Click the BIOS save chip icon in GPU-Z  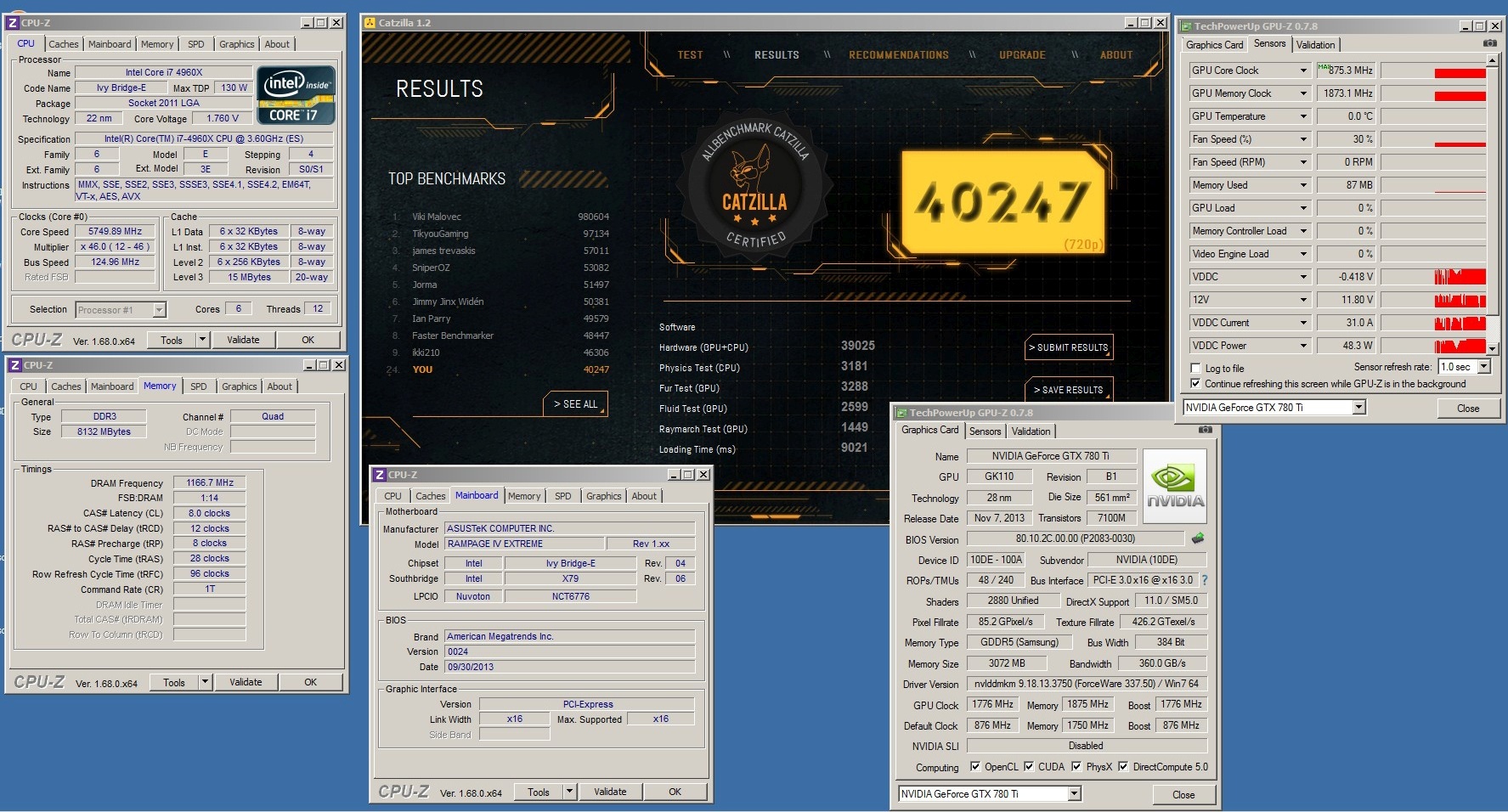tap(1198, 539)
